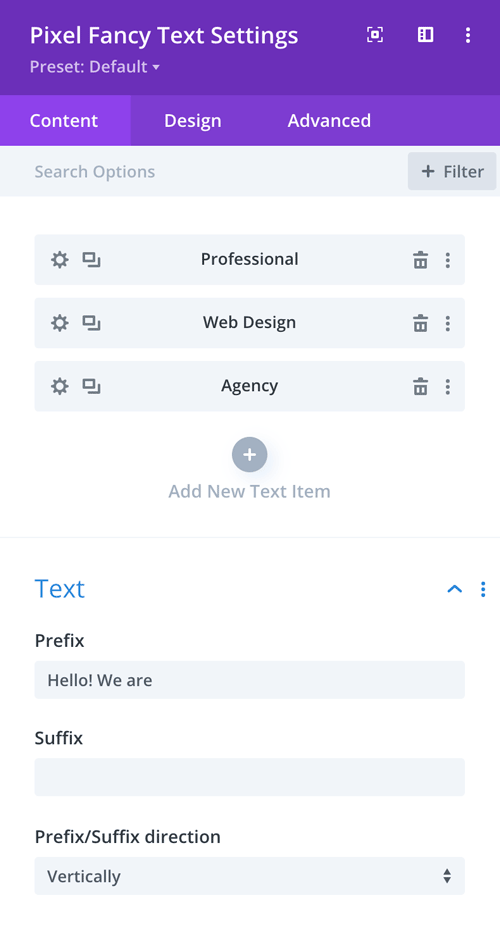Screen dimensions: 500x930
Task: Click the Filter button
Action: tap(452, 171)
